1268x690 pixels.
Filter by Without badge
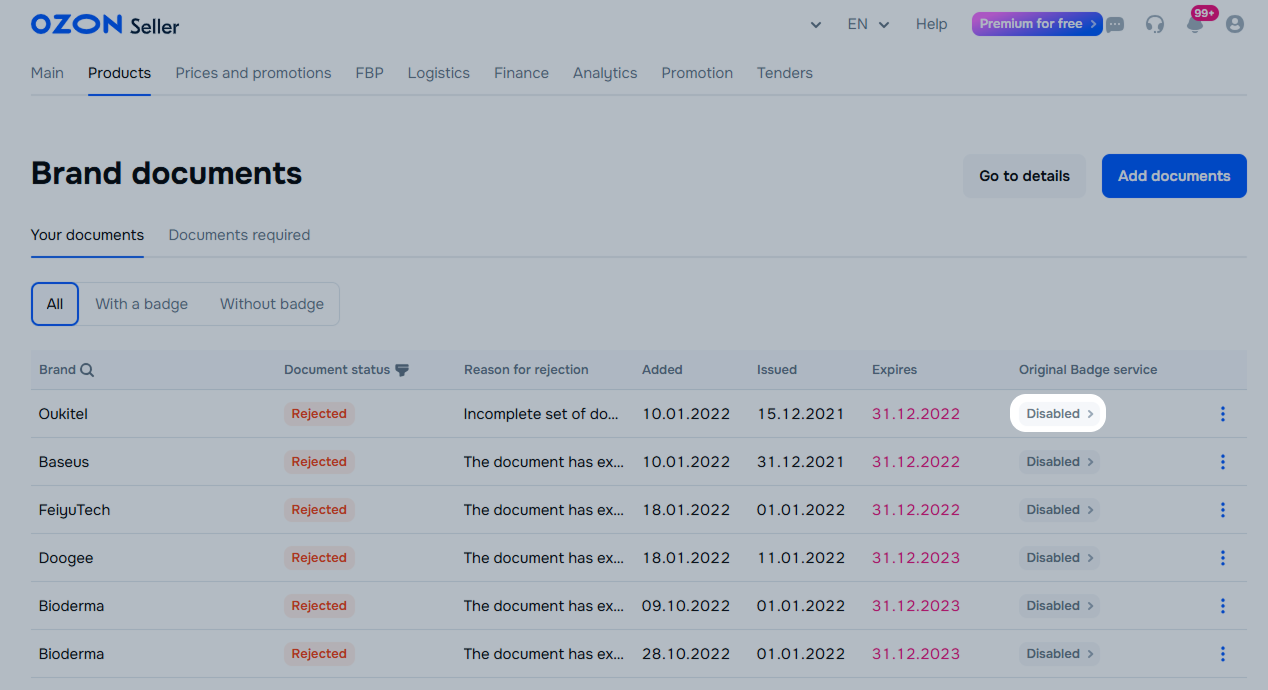click(272, 304)
